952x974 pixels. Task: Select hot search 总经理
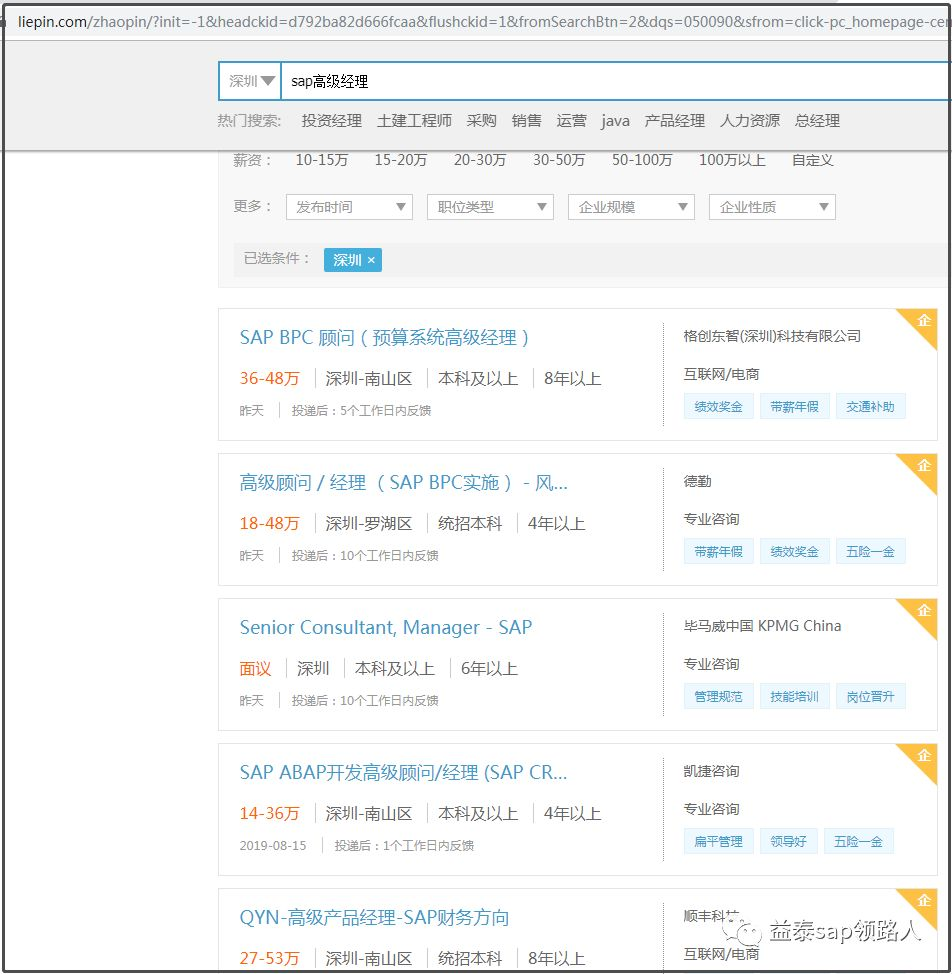point(817,121)
